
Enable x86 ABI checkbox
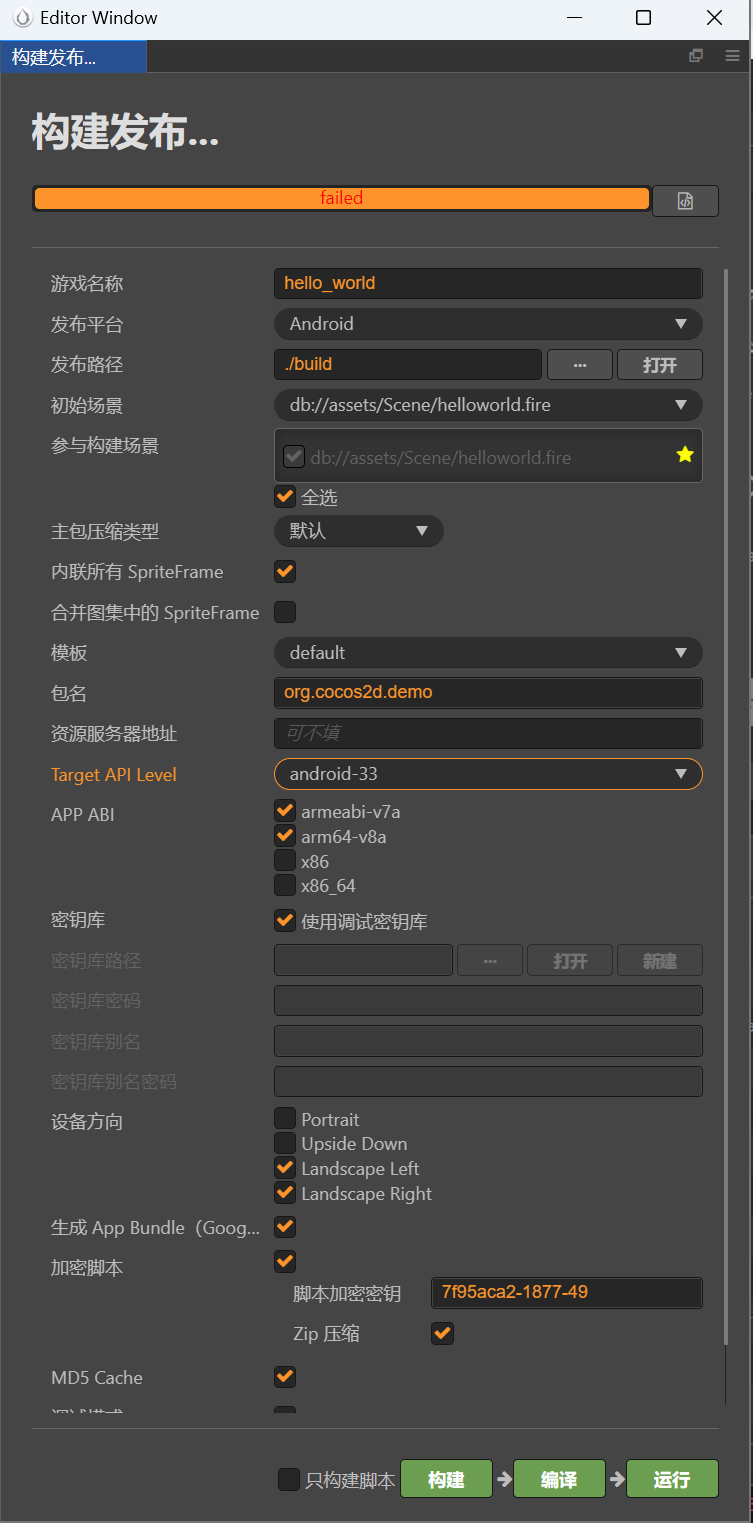click(x=285, y=860)
